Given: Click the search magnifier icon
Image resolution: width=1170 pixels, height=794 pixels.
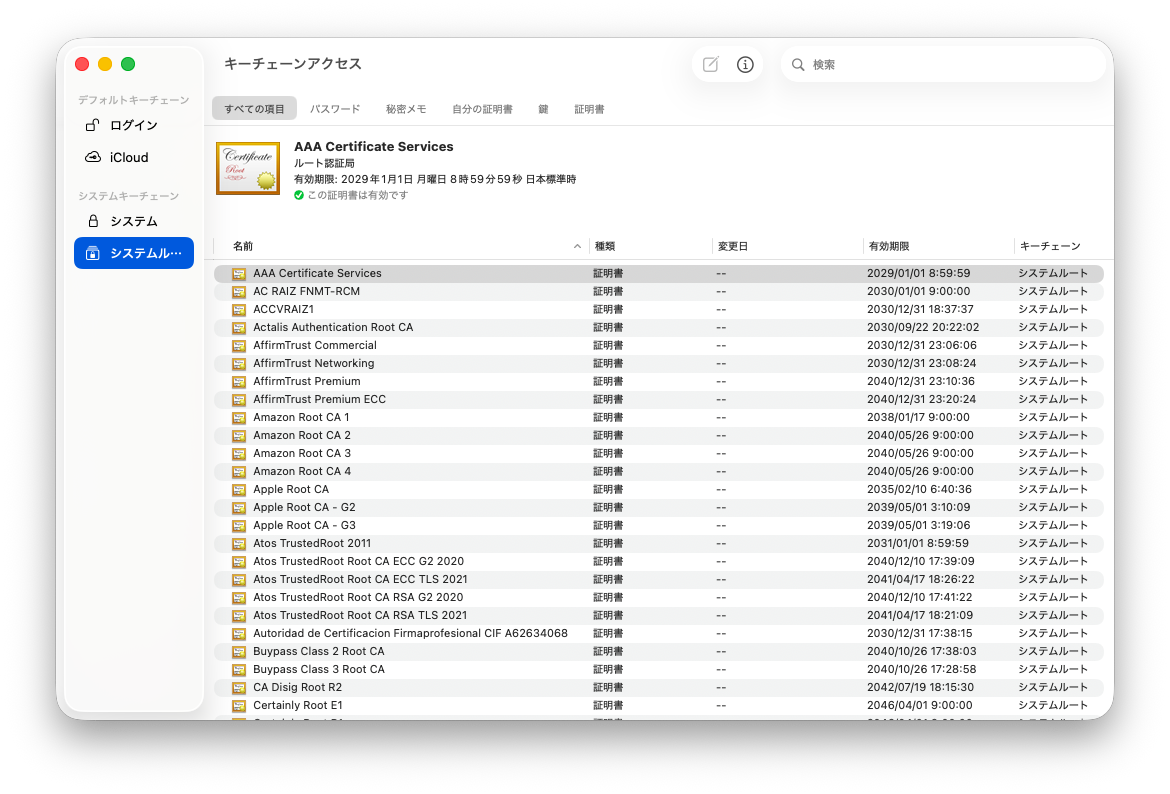Looking at the screenshot, I should (x=798, y=65).
